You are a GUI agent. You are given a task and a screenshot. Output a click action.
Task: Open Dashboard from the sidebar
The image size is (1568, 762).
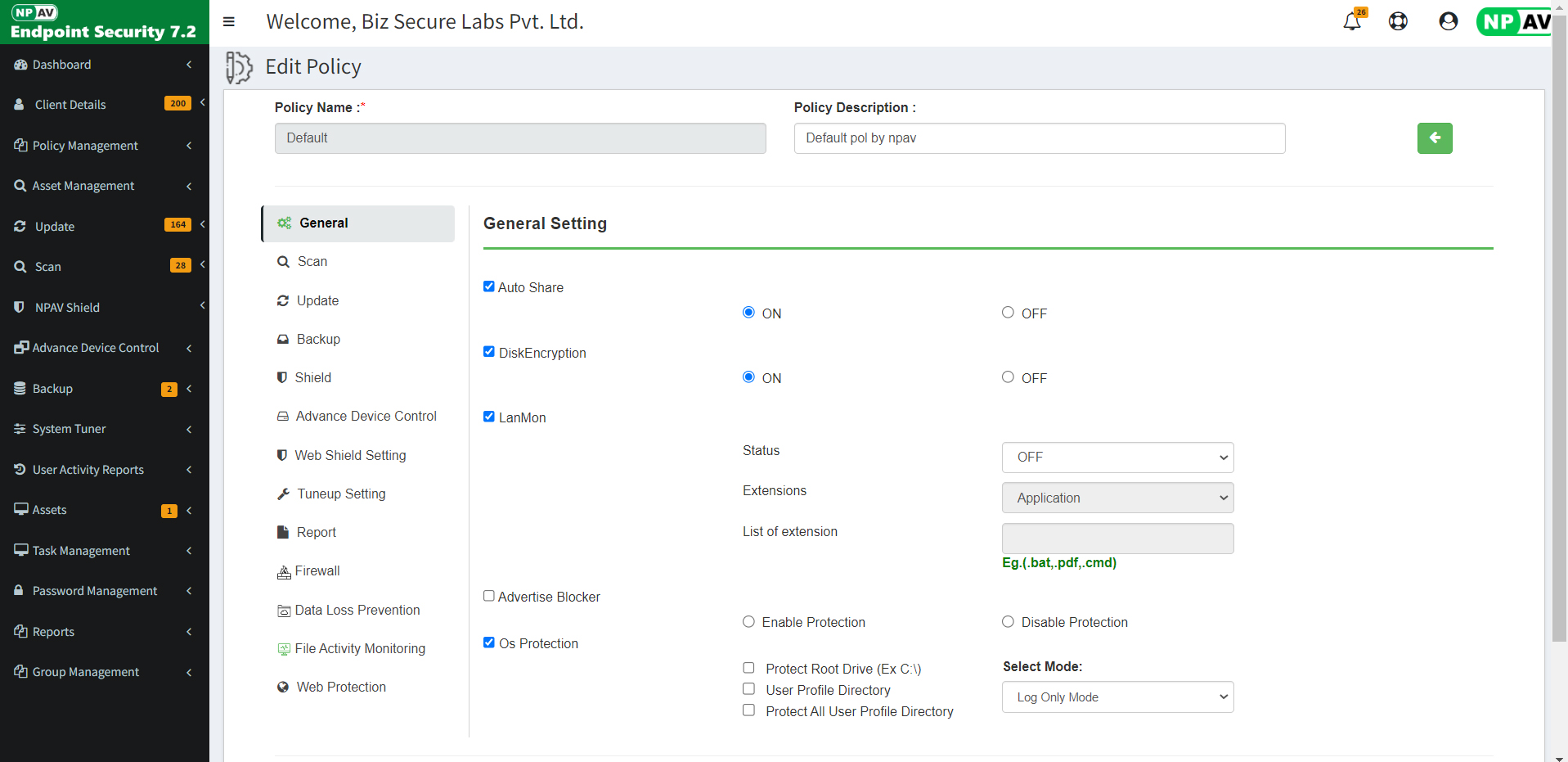pyautogui.click(x=61, y=65)
